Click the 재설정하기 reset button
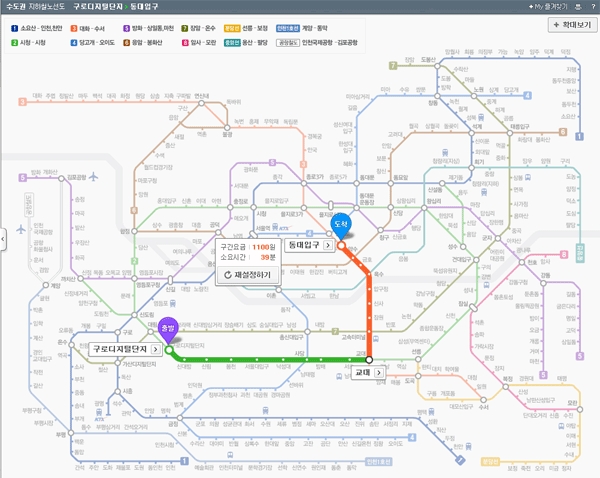The image size is (600, 478). (x=248, y=275)
